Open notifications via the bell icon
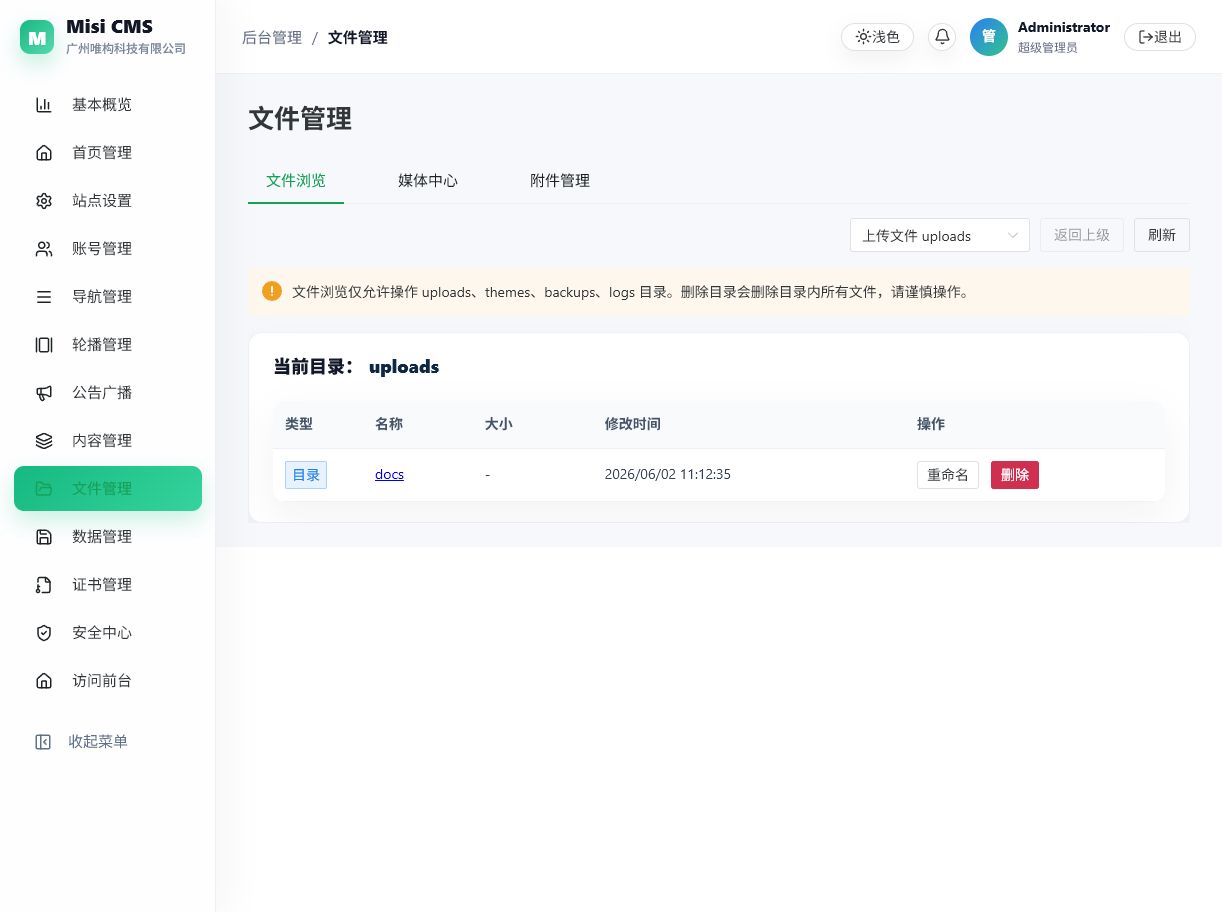The height and width of the screenshot is (912, 1222). pos(942,37)
